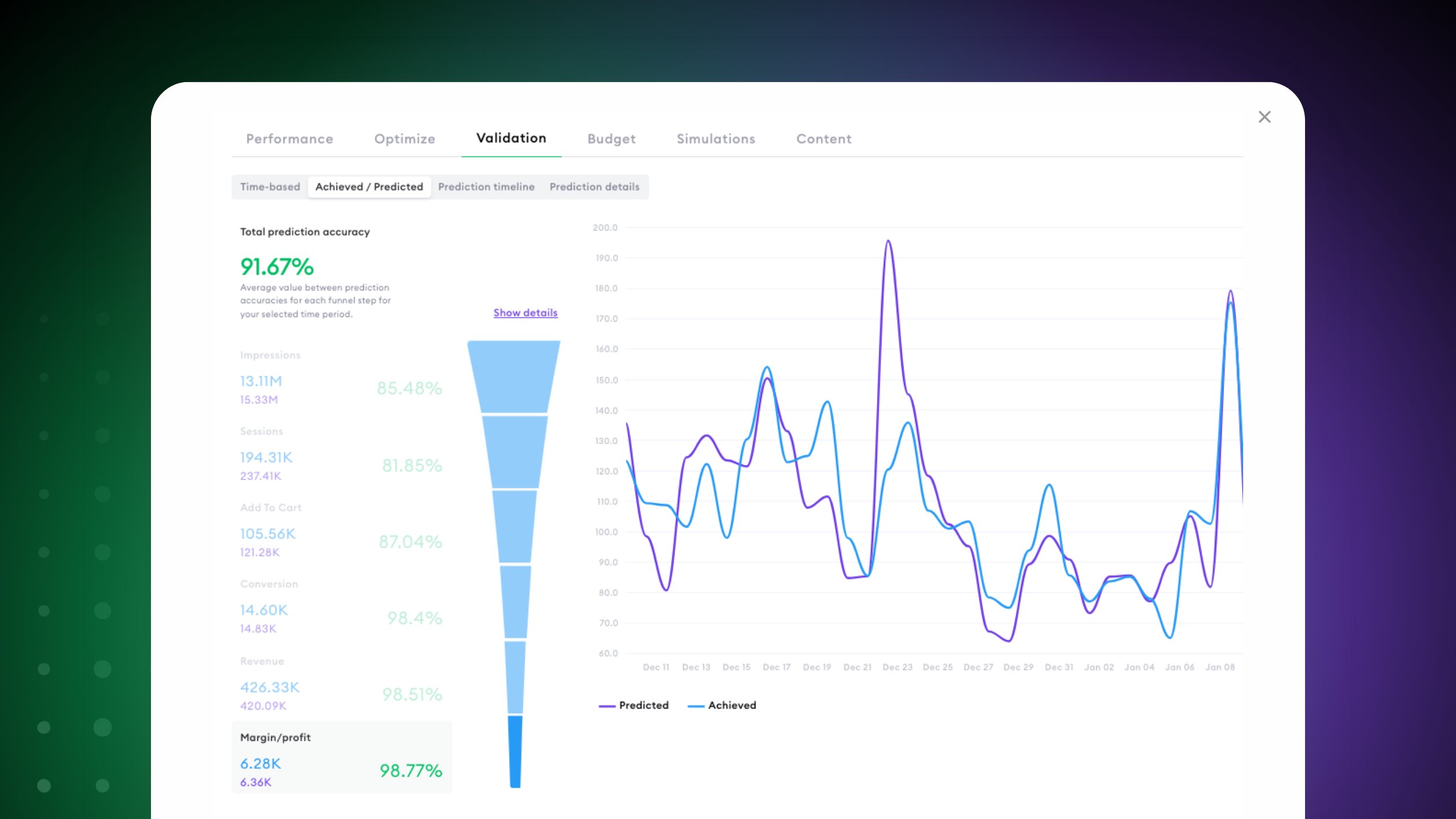Screen dimensions: 1456x819
Task: Switch to Prediction details view
Action: click(594, 187)
